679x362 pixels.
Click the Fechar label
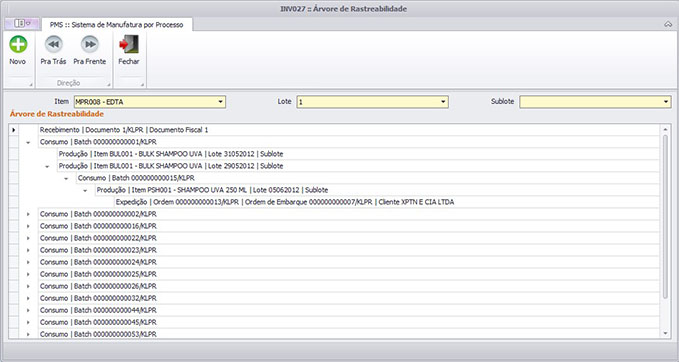(x=129, y=61)
